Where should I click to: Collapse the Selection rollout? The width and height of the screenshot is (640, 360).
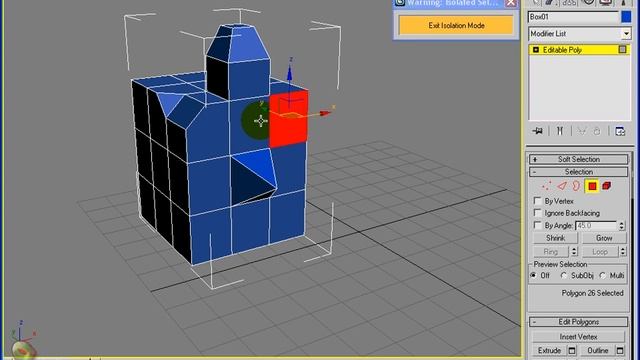(578, 172)
